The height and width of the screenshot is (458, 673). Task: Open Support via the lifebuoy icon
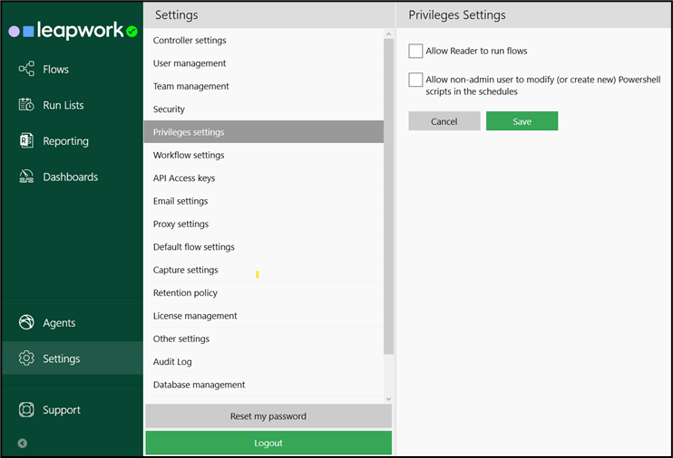[x=27, y=409]
